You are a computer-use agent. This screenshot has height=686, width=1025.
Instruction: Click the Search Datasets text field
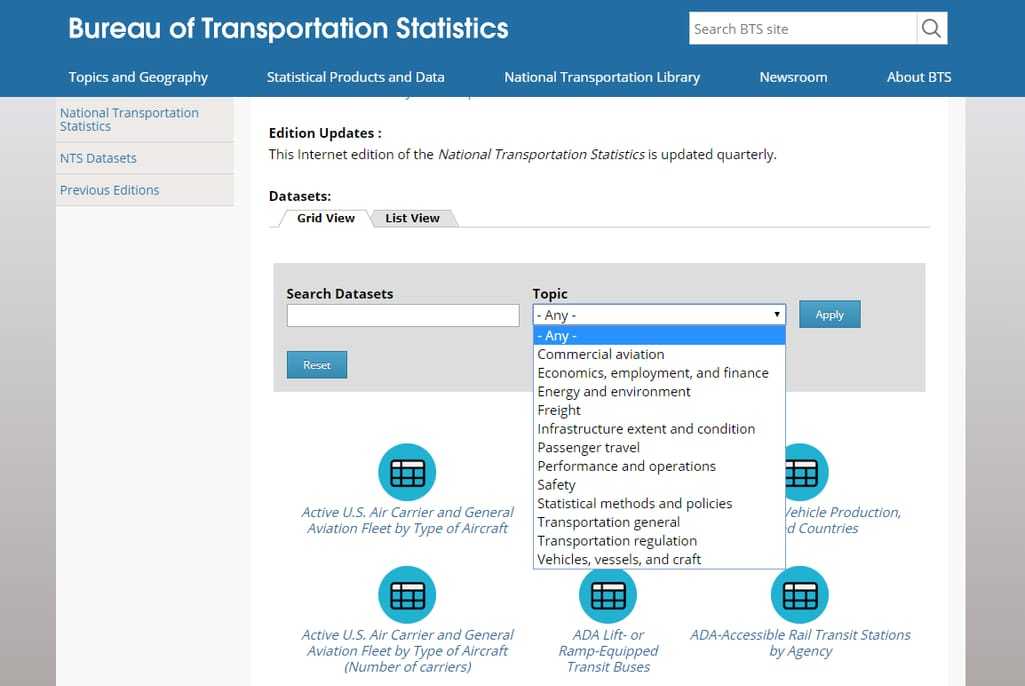pyautogui.click(x=403, y=316)
